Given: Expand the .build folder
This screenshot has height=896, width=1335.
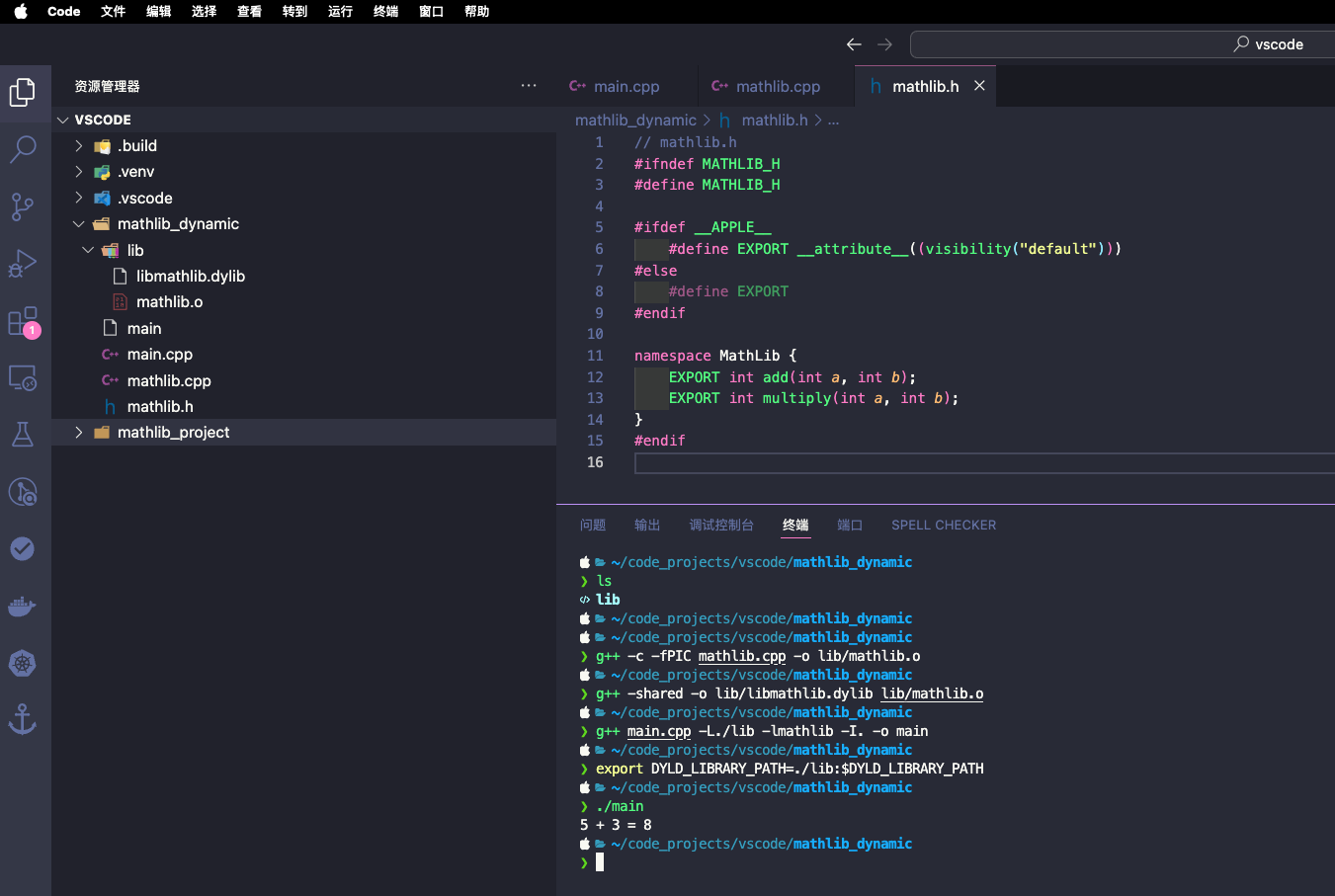Looking at the screenshot, I should coord(79,146).
